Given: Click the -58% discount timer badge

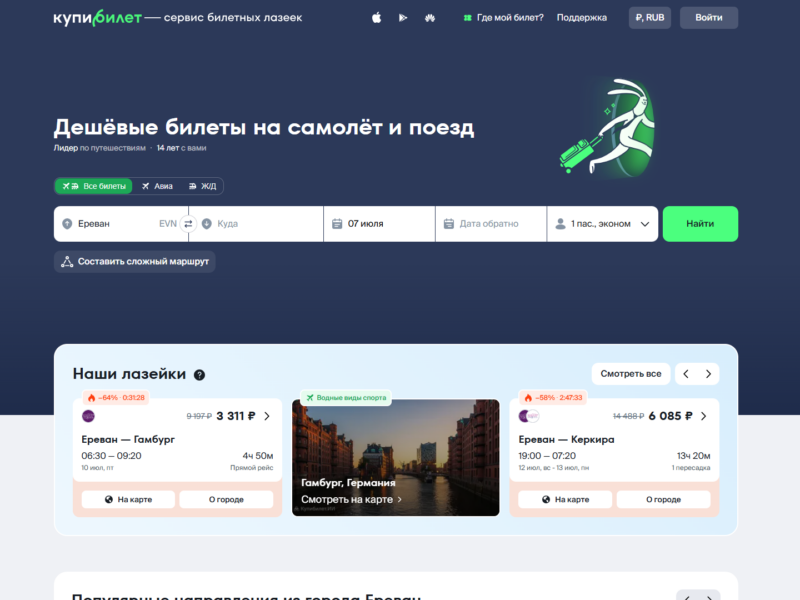Looking at the screenshot, I should tap(553, 397).
